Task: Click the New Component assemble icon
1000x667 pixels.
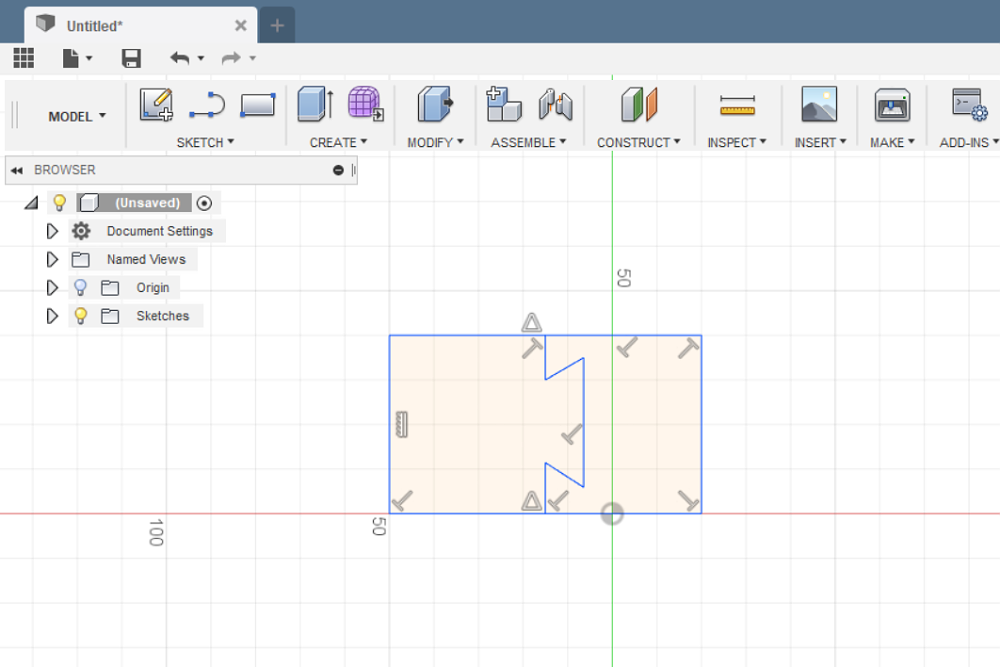Action: click(503, 105)
